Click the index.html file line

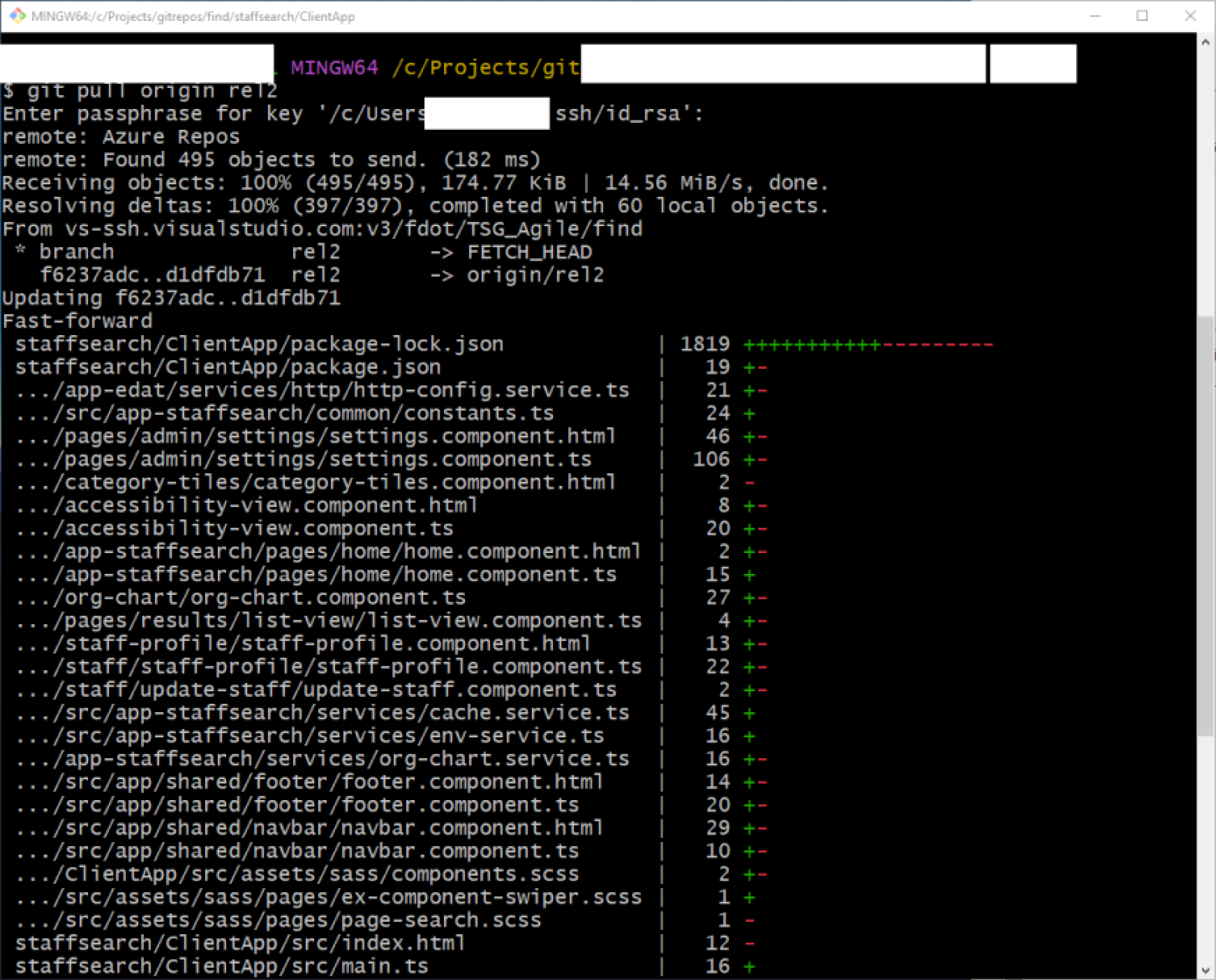click(239, 943)
